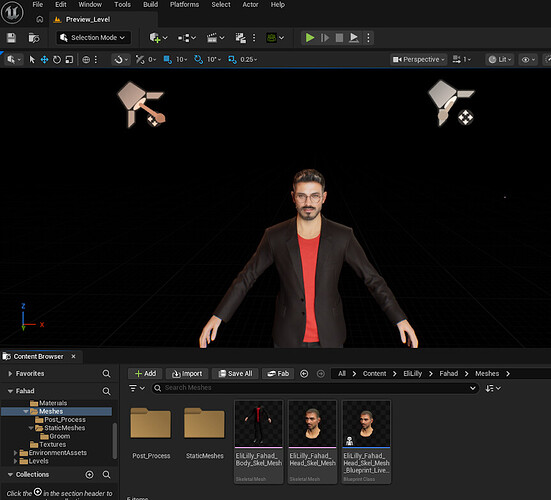Toggle rotation snapping
The height and width of the screenshot is (500, 551).
(x=199, y=60)
